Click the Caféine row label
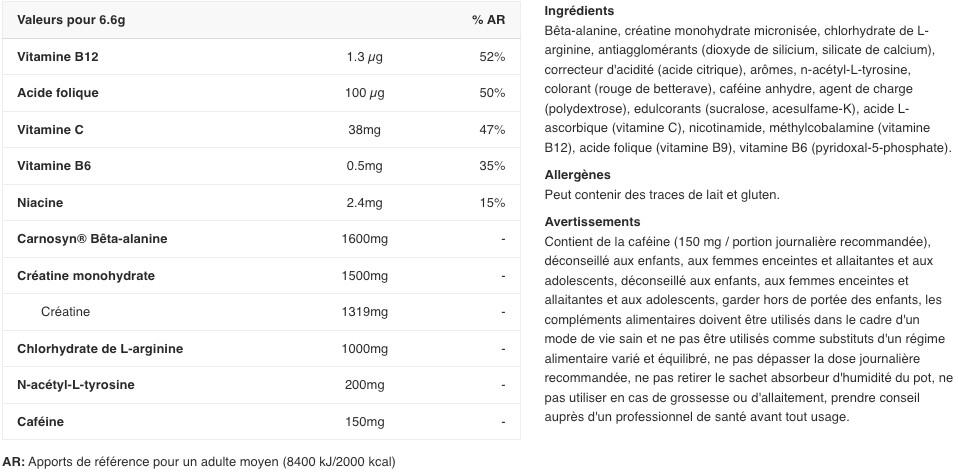The image size is (958, 474). (x=40, y=422)
